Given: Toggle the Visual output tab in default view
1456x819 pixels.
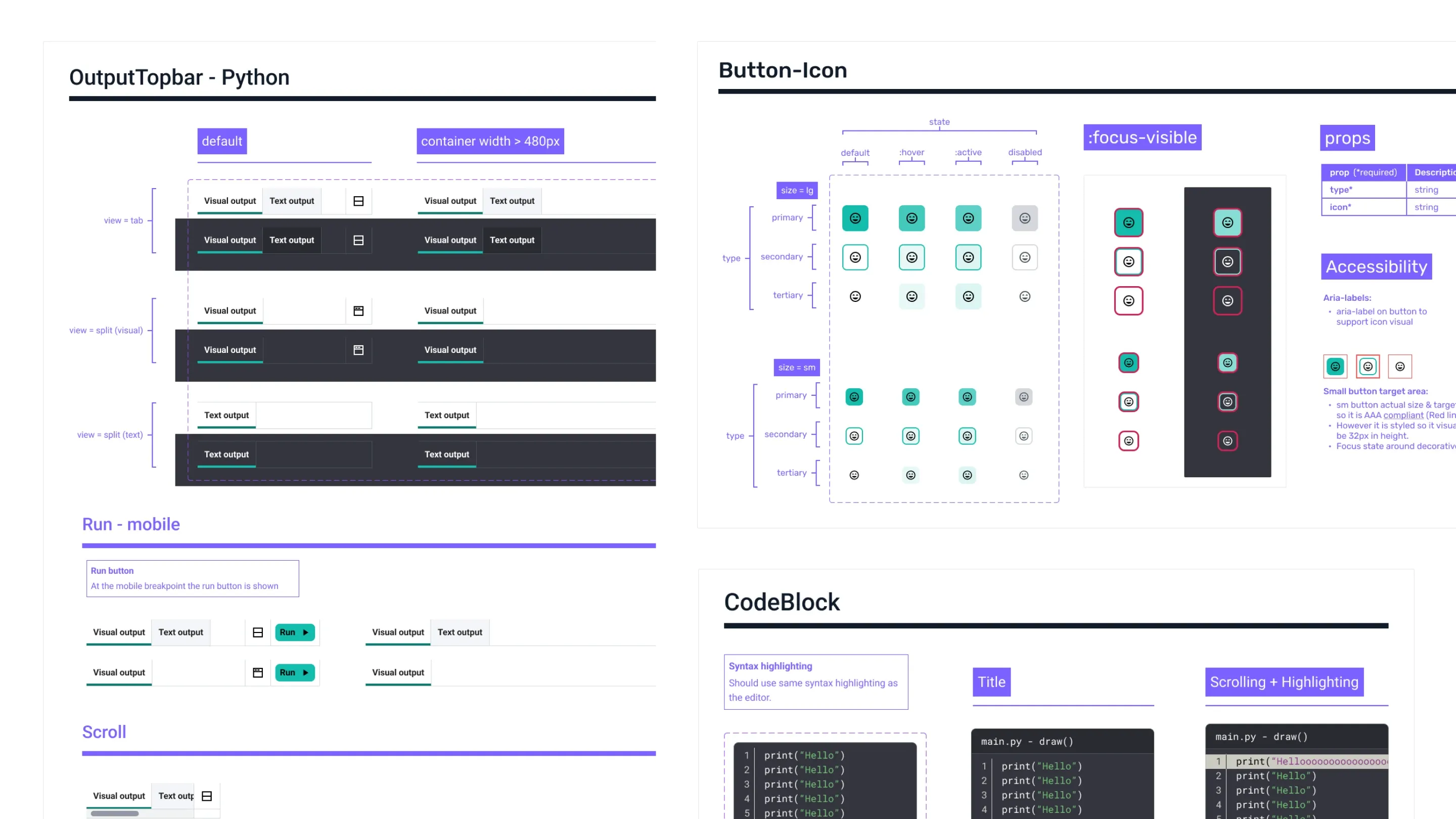Looking at the screenshot, I should pyautogui.click(x=229, y=200).
